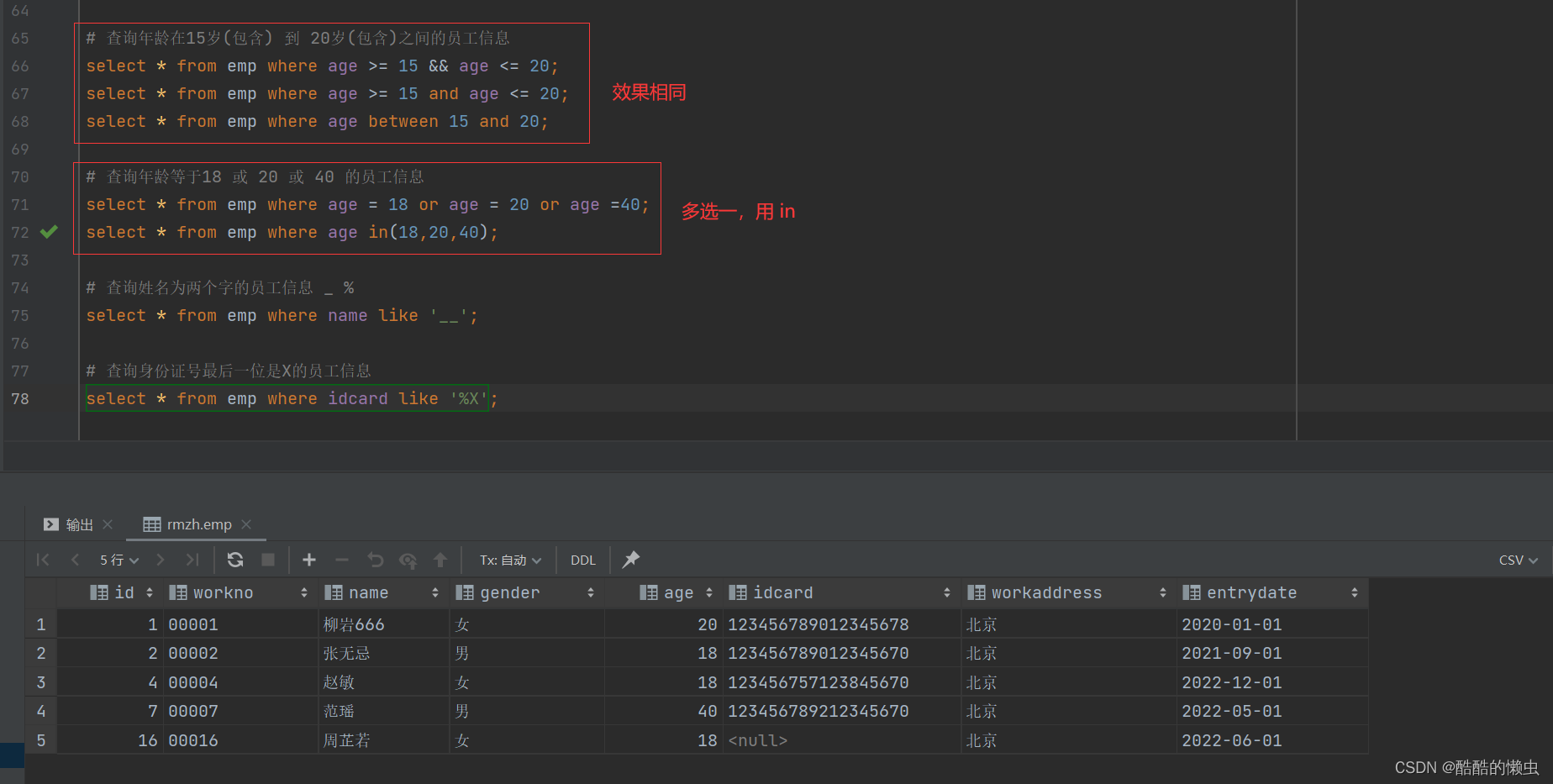Image resolution: width=1553 pixels, height=784 pixels.
Task: Click the idcard column header
Action: pos(842,593)
